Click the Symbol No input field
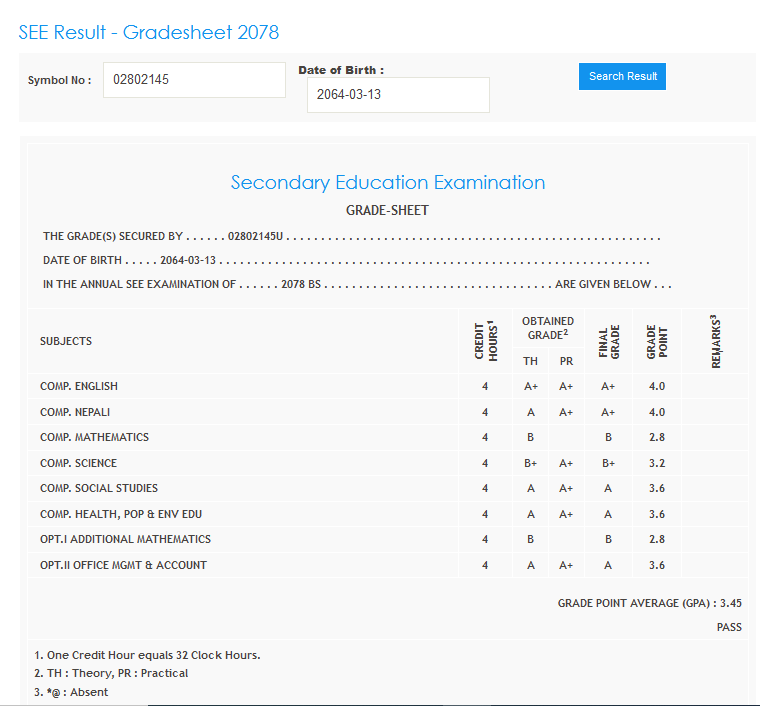The height and width of the screenshot is (706, 760). coord(194,80)
